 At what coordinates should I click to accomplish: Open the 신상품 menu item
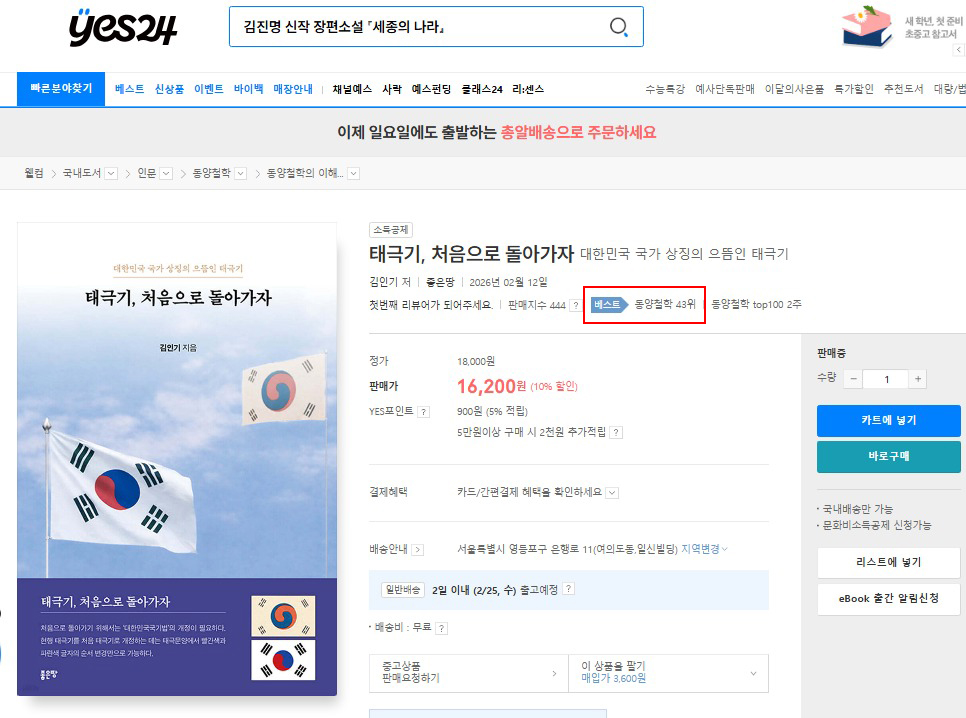click(x=169, y=89)
